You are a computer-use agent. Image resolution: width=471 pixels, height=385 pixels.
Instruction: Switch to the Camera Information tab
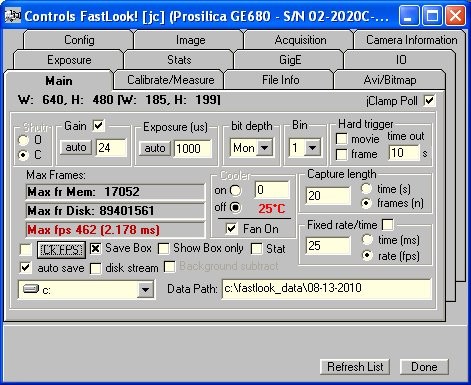[411, 40]
